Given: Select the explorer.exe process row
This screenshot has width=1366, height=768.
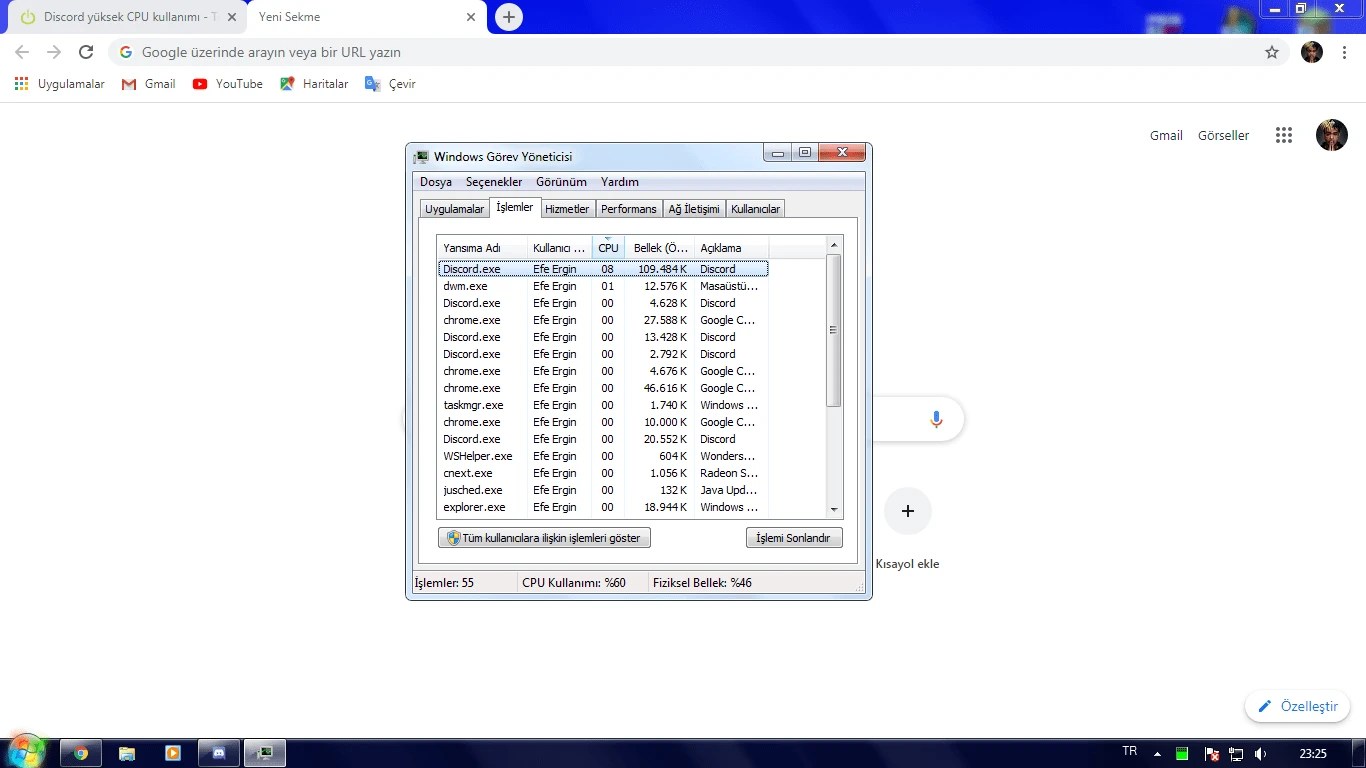Looking at the screenshot, I should pos(603,507).
